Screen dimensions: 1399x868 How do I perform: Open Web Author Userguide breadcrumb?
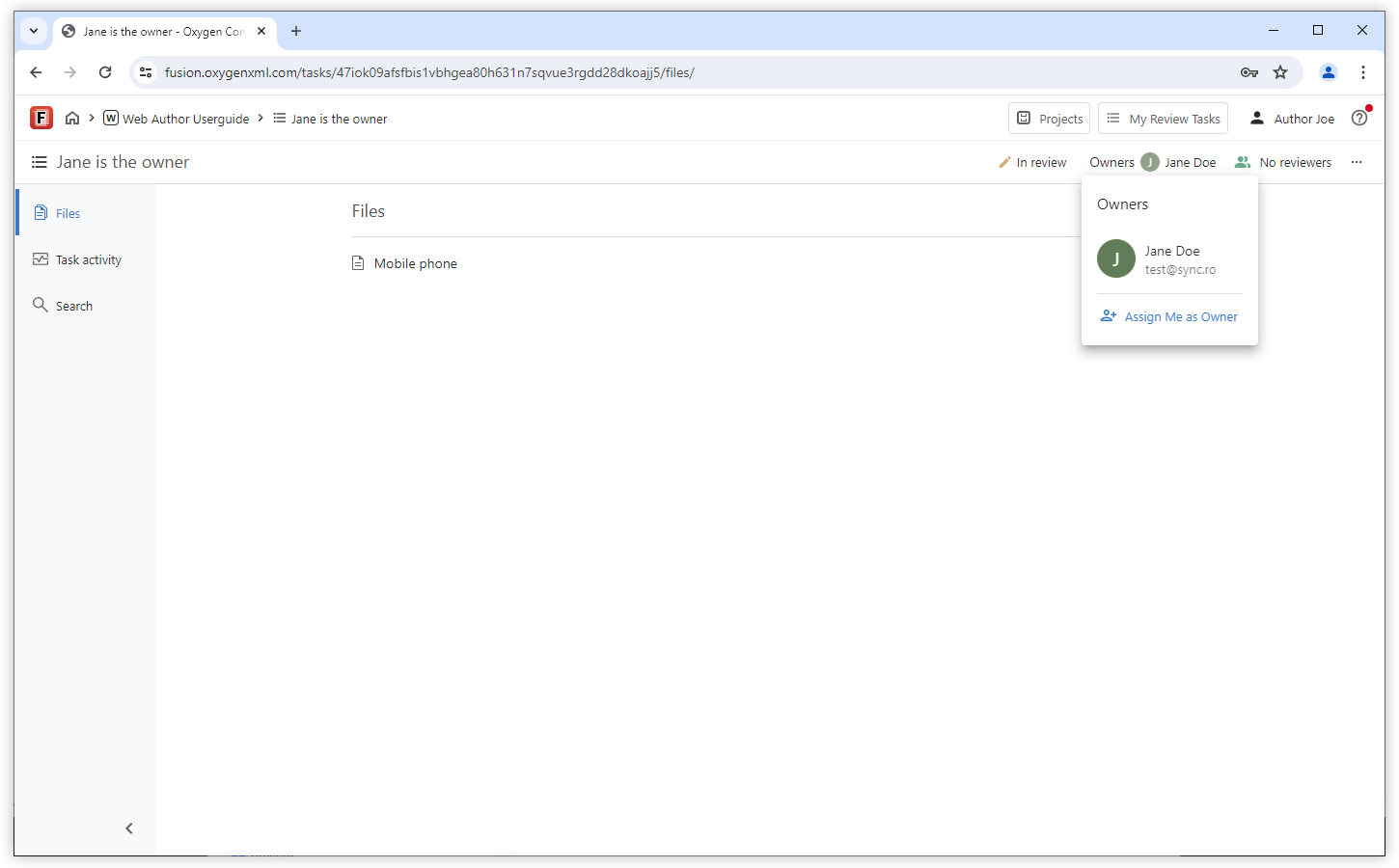coord(177,119)
